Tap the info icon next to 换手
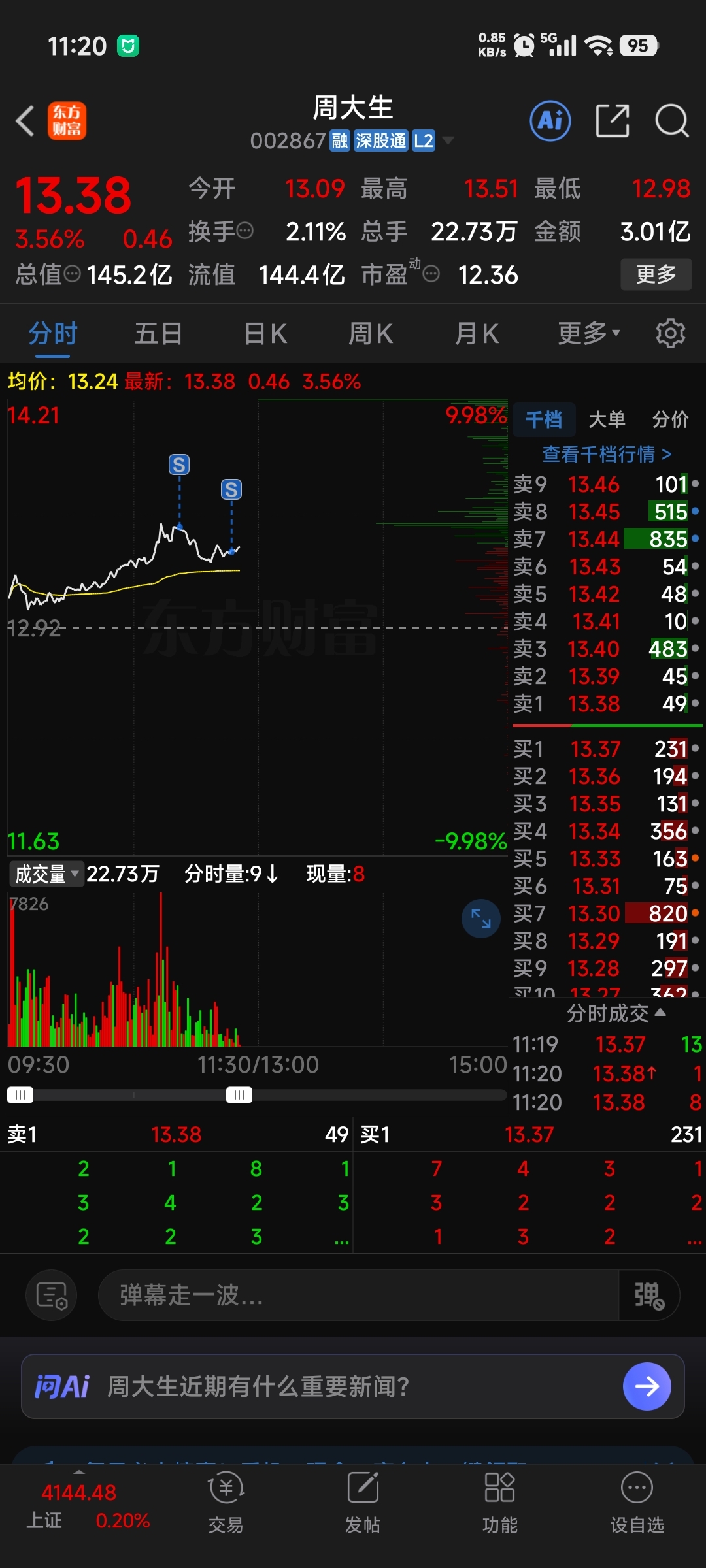 [244, 231]
